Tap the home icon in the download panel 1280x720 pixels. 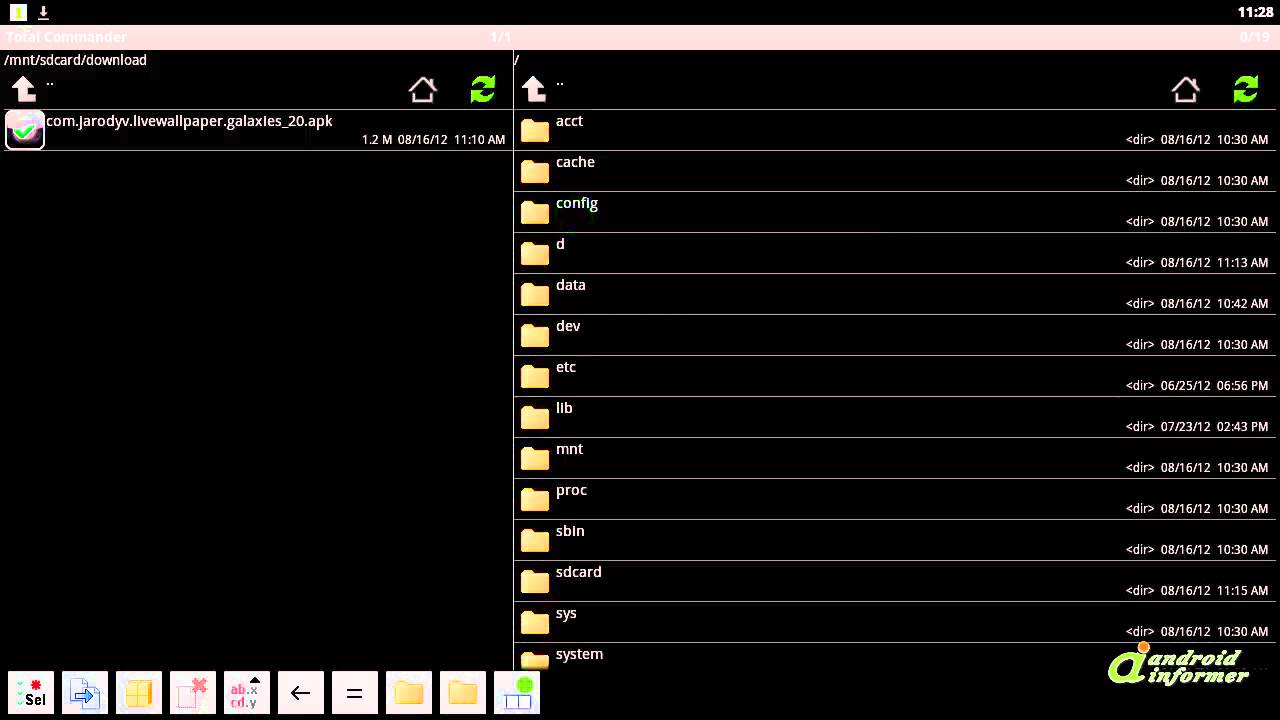pyautogui.click(x=423, y=89)
